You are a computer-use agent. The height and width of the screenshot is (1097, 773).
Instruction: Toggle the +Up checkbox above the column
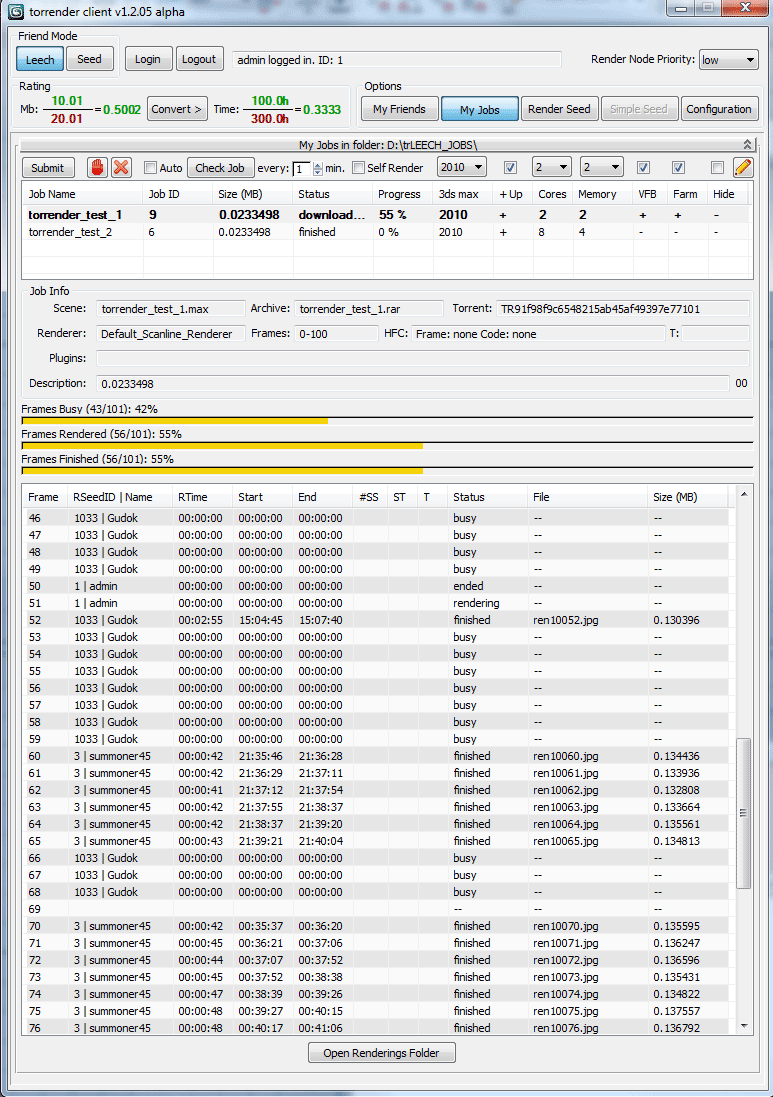tap(511, 168)
